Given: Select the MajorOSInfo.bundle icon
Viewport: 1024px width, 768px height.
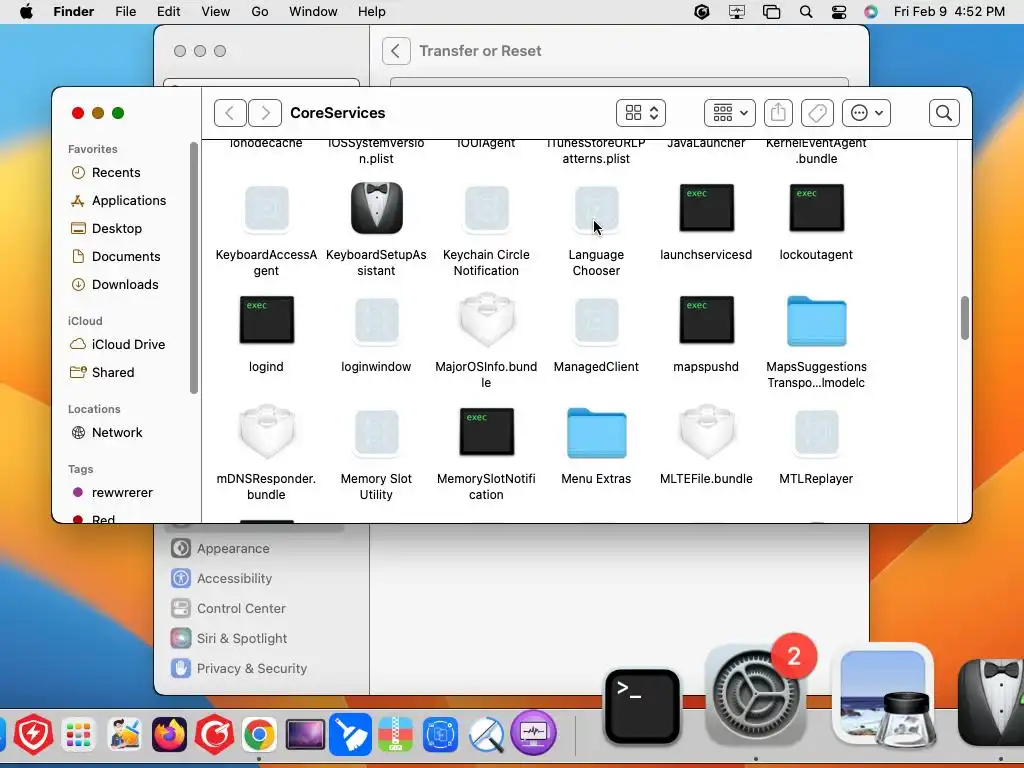Looking at the screenshot, I should (486, 319).
